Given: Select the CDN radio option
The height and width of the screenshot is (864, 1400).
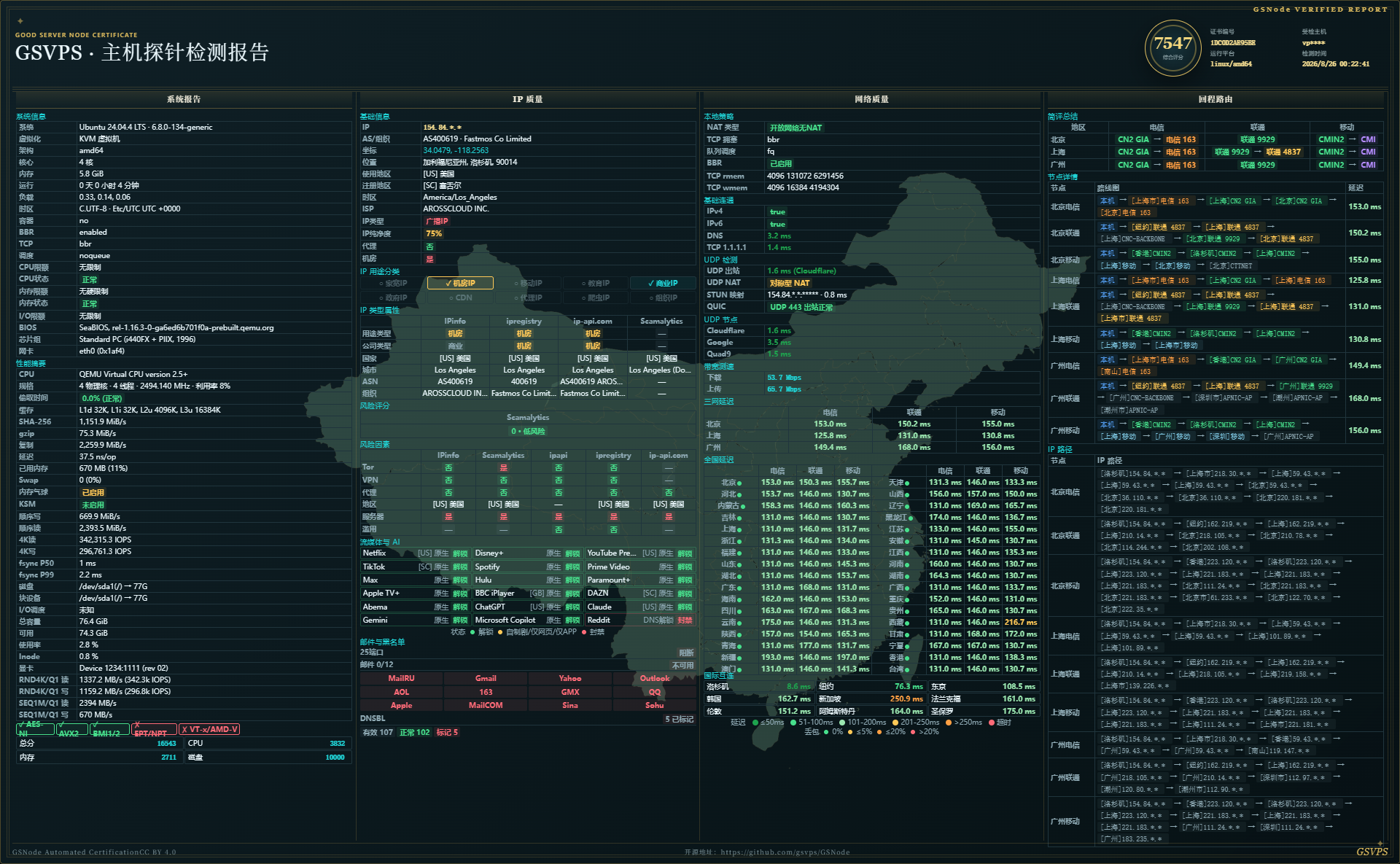Looking at the screenshot, I should click(x=460, y=297).
